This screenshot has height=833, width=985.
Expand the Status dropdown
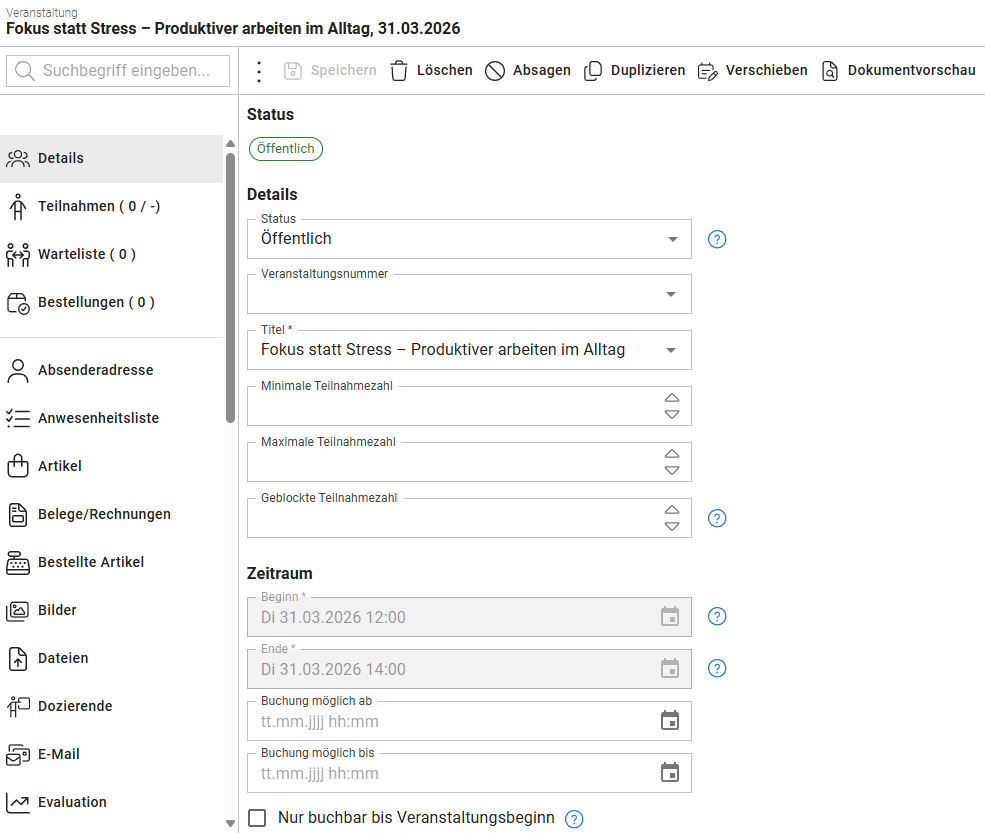click(x=671, y=239)
